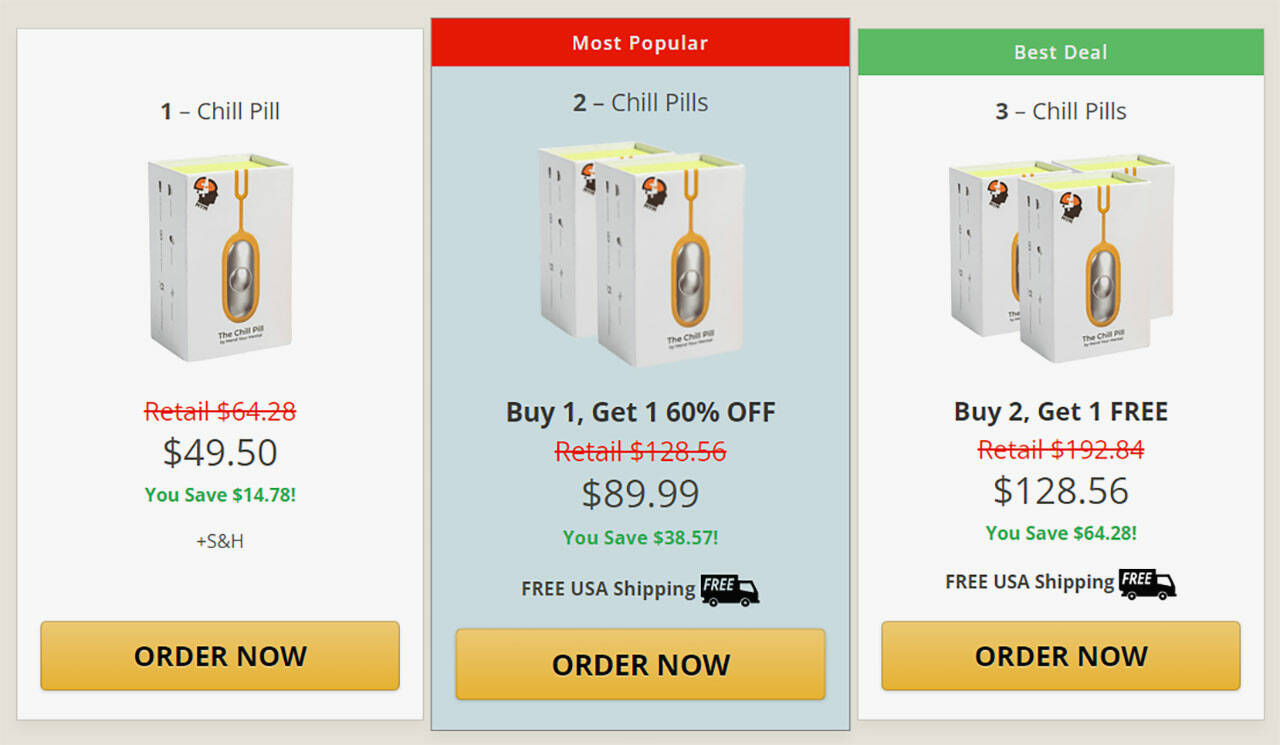This screenshot has width=1280, height=745.
Task: Order the Best Deal 3-pack now
Action: point(1060,656)
